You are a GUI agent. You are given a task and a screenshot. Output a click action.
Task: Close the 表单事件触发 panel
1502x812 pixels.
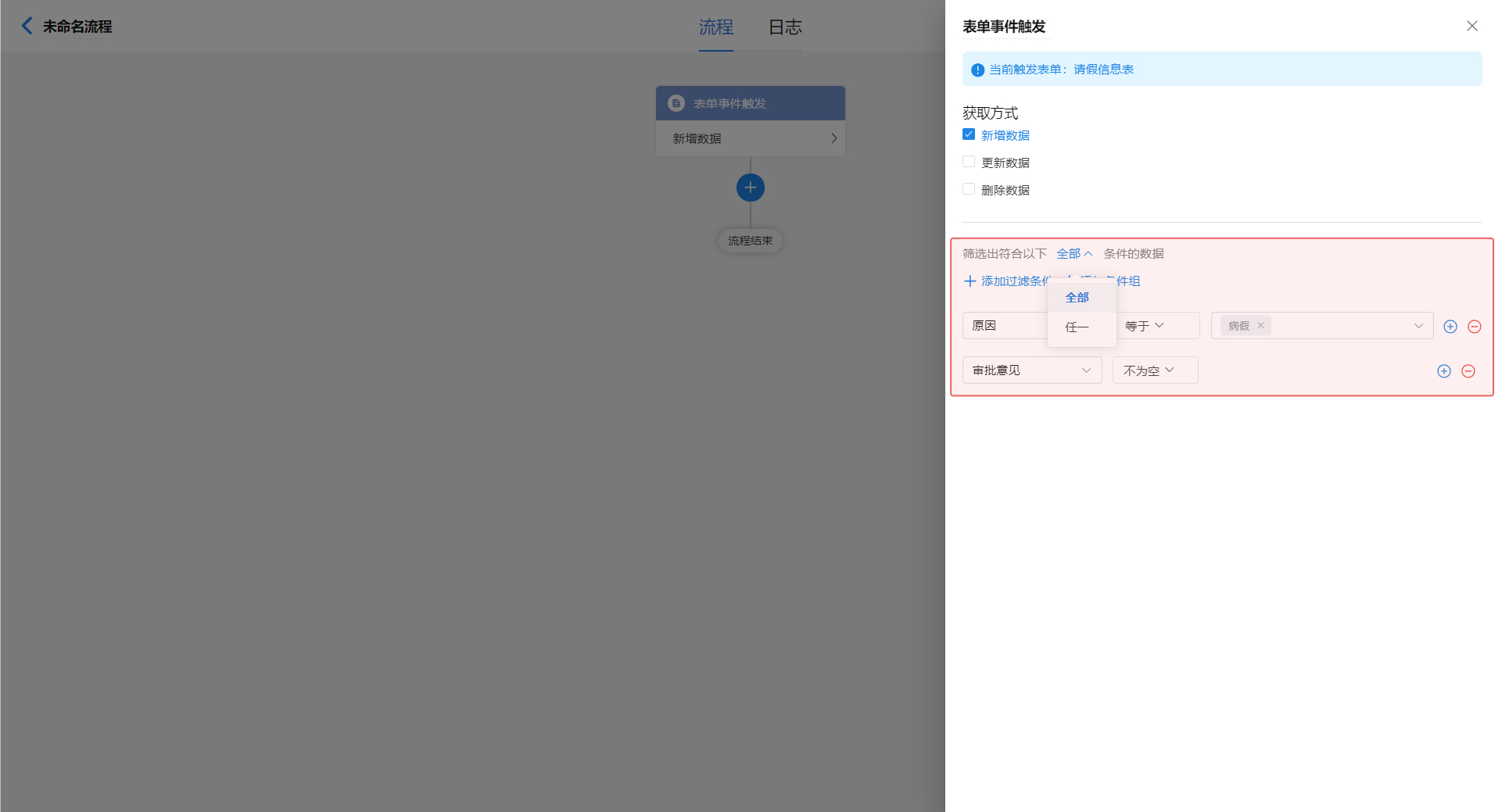point(1472,26)
